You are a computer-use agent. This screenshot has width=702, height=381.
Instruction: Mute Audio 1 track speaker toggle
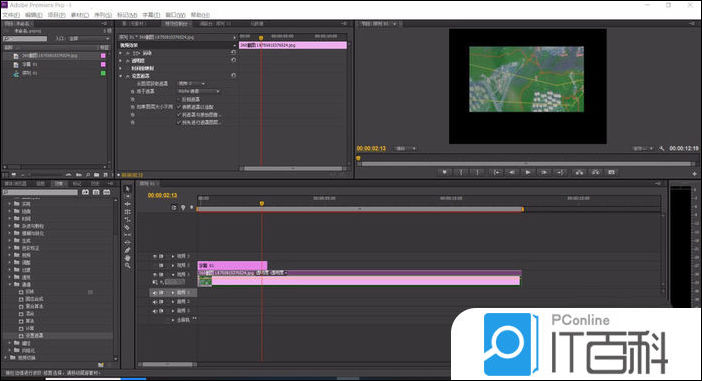155,292
